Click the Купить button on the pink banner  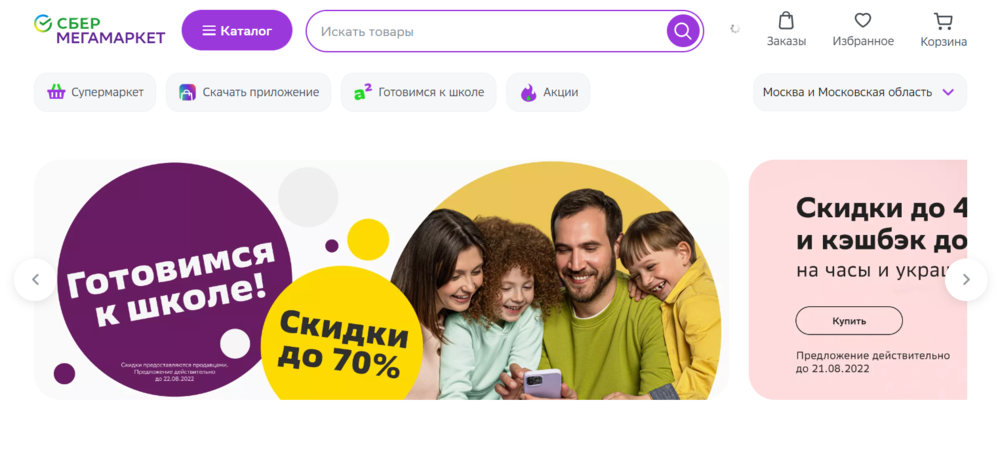[849, 321]
